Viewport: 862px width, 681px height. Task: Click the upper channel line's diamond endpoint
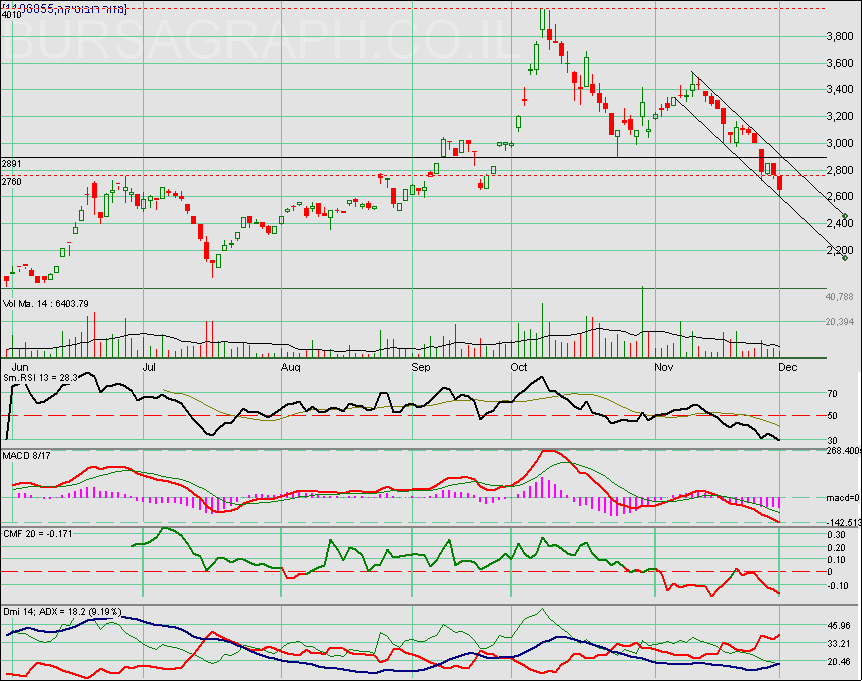[x=845, y=216]
